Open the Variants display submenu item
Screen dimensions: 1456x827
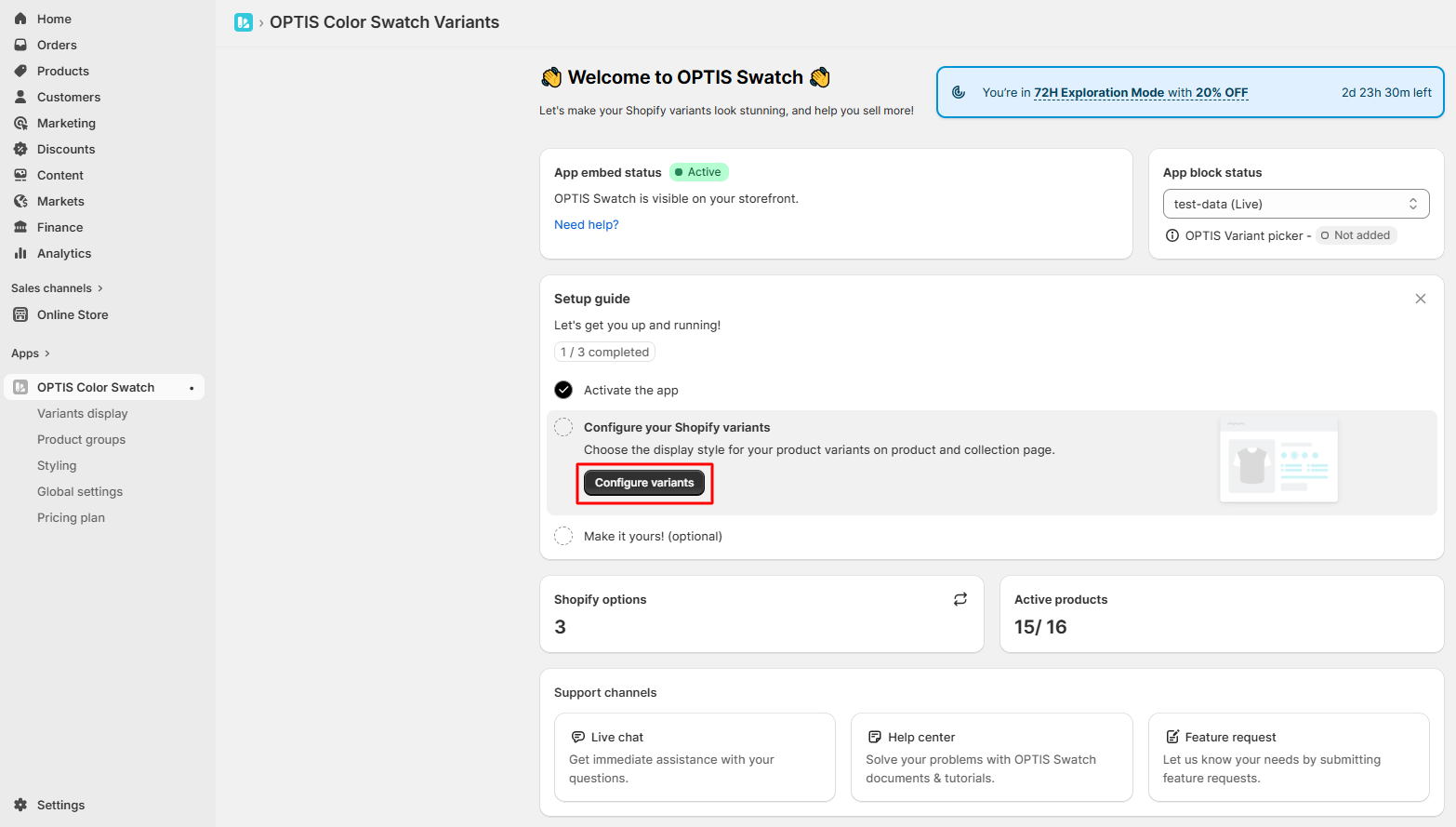pyautogui.click(x=83, y=413)
